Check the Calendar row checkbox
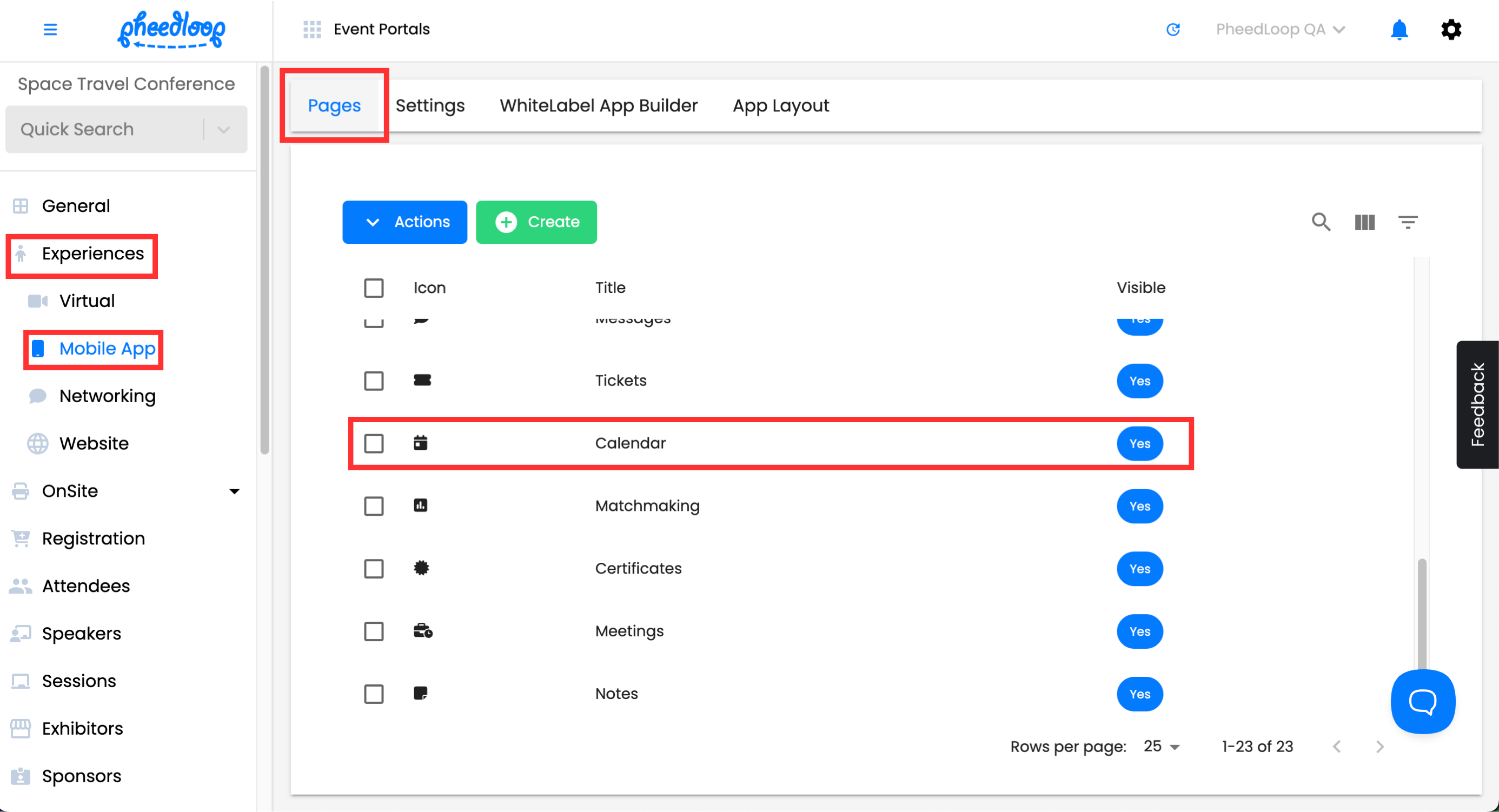Viewport: 1499px width, 812px height. [x=374, y=443]
